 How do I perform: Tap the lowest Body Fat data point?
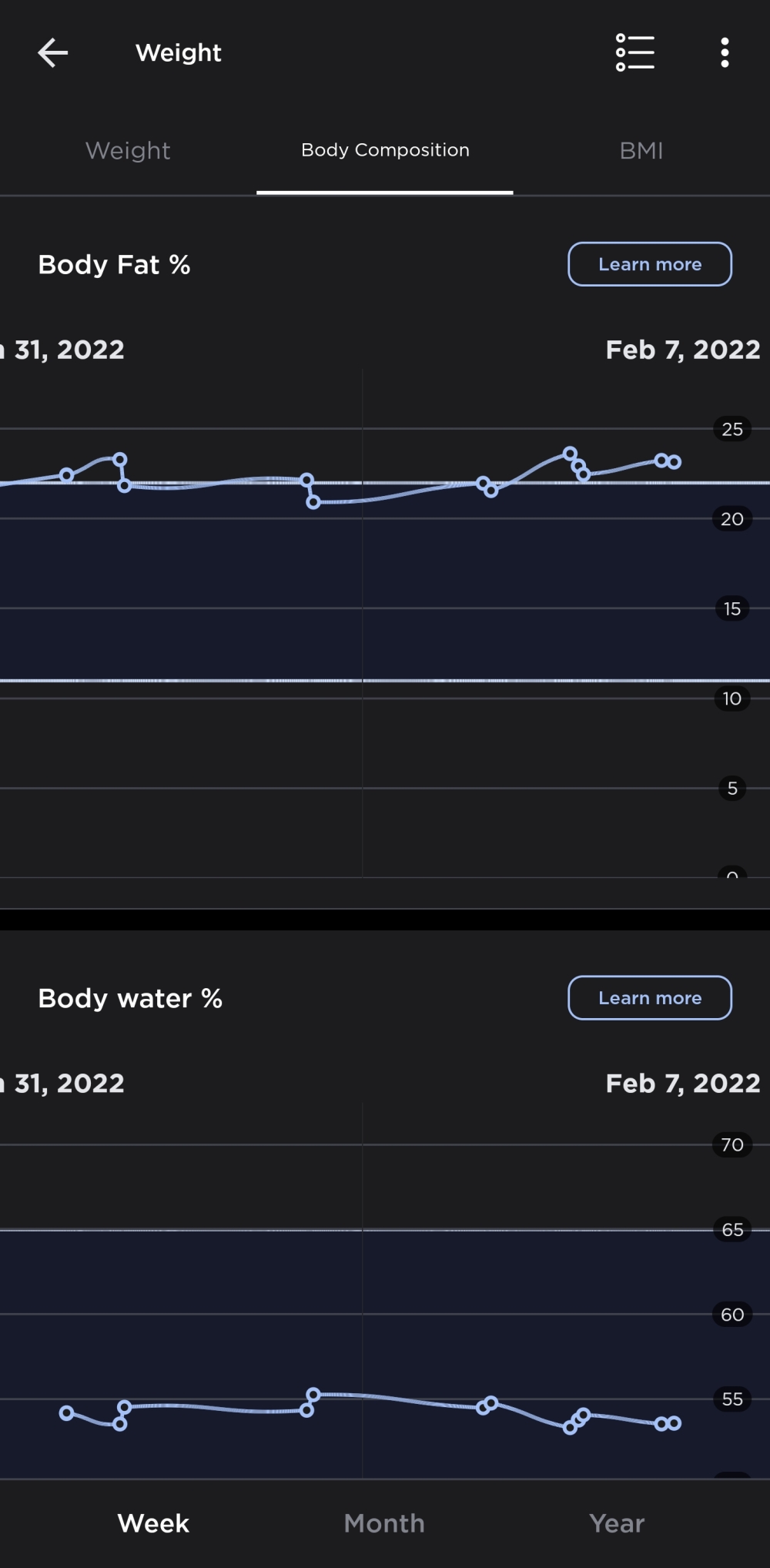(313, 502)
